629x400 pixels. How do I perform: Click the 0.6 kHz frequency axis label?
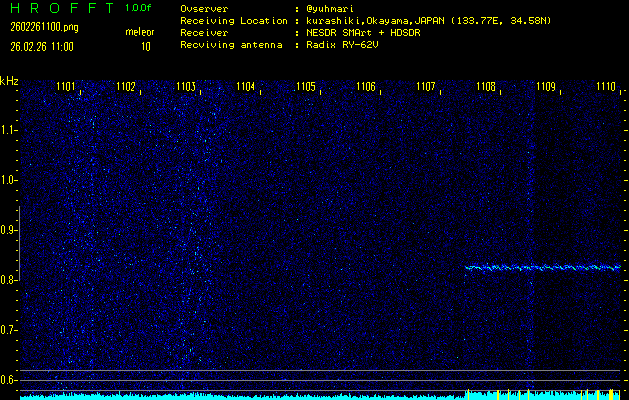coord(10,379)
